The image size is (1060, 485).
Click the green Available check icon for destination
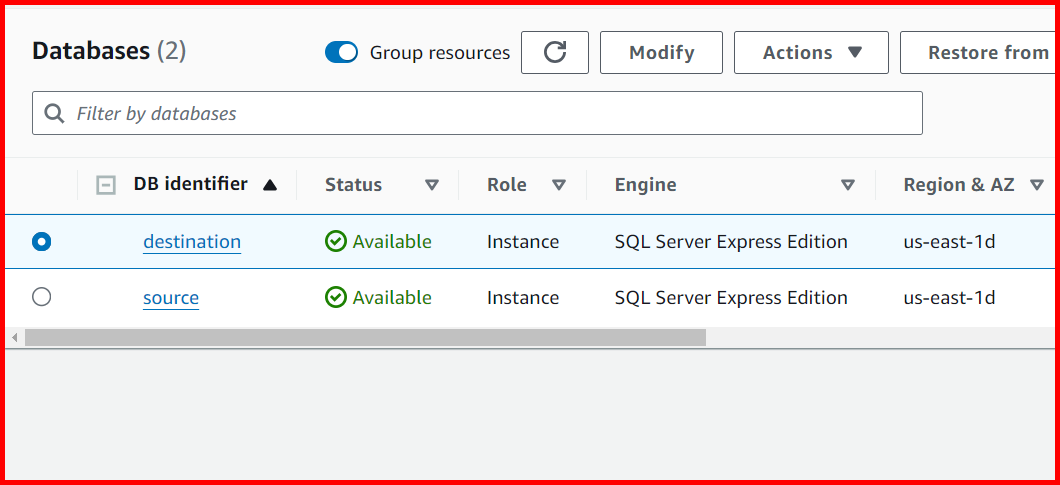335,241
